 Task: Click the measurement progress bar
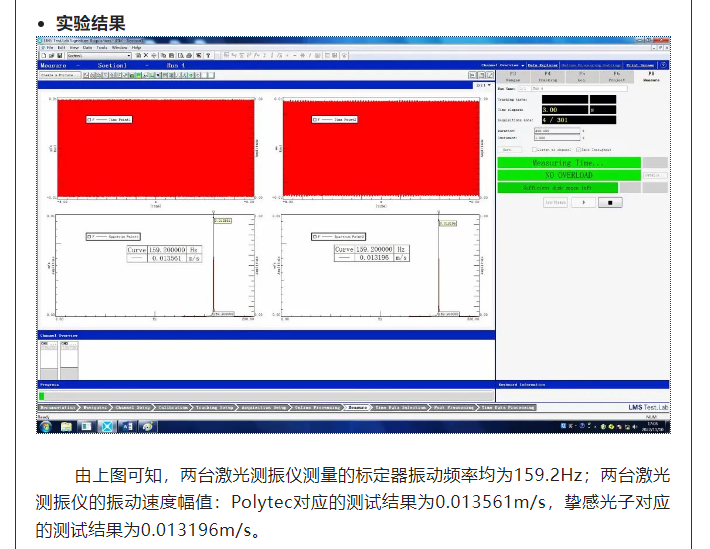click(x=266, y=396)
